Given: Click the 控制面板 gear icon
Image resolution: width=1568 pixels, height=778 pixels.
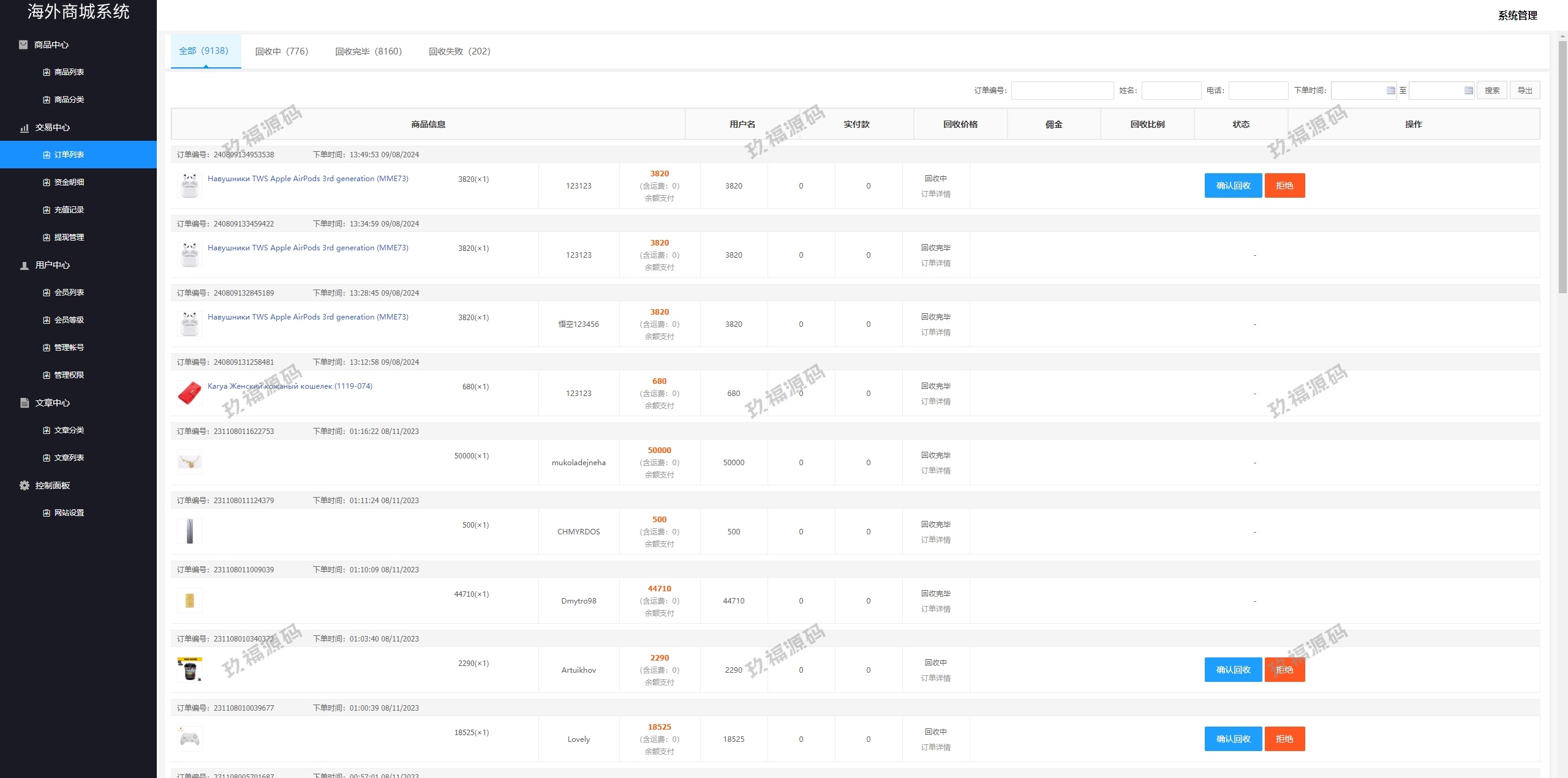Looking at the screenshot, I should [x=24, y=485].
